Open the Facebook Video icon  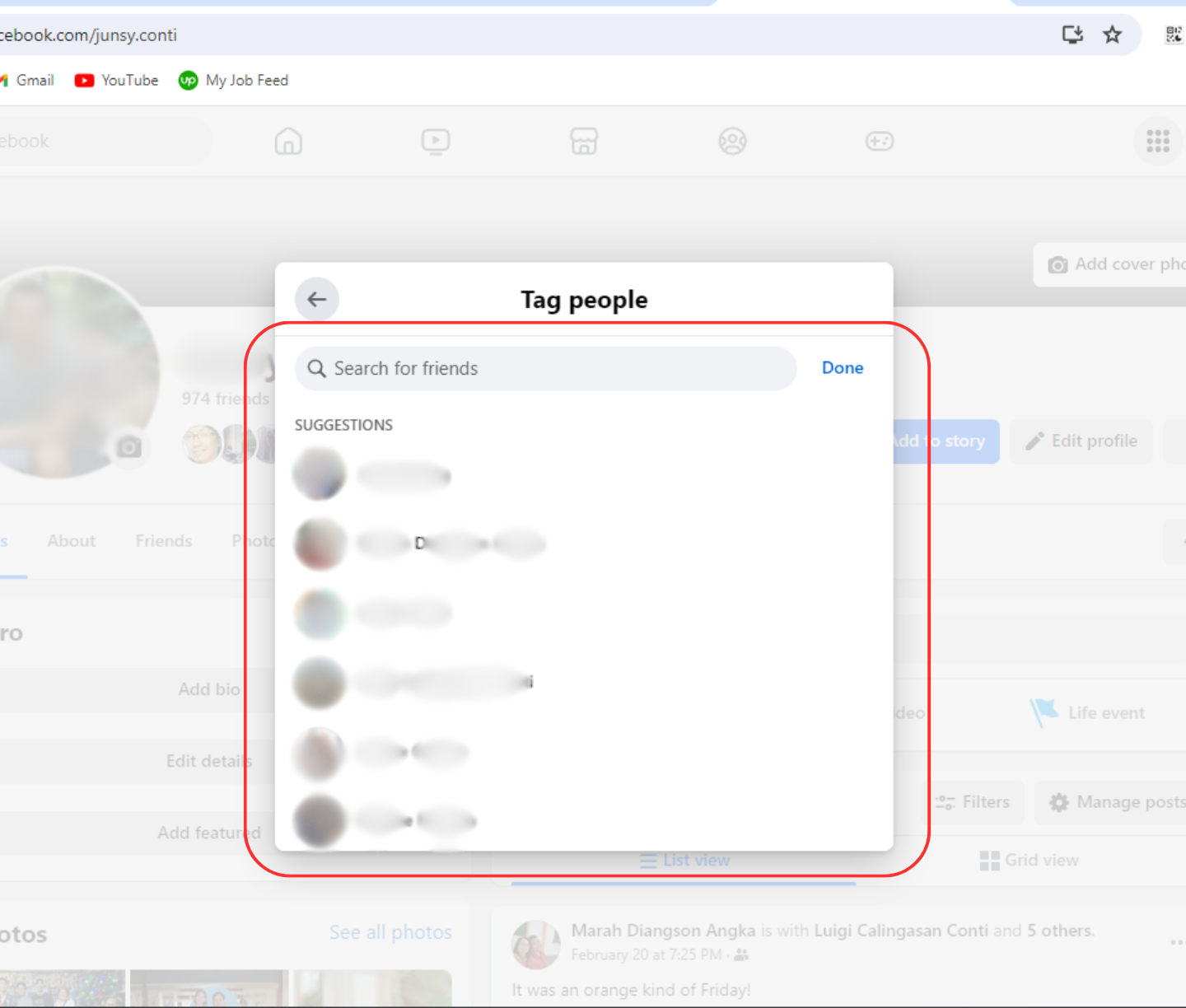pos(436,141)
